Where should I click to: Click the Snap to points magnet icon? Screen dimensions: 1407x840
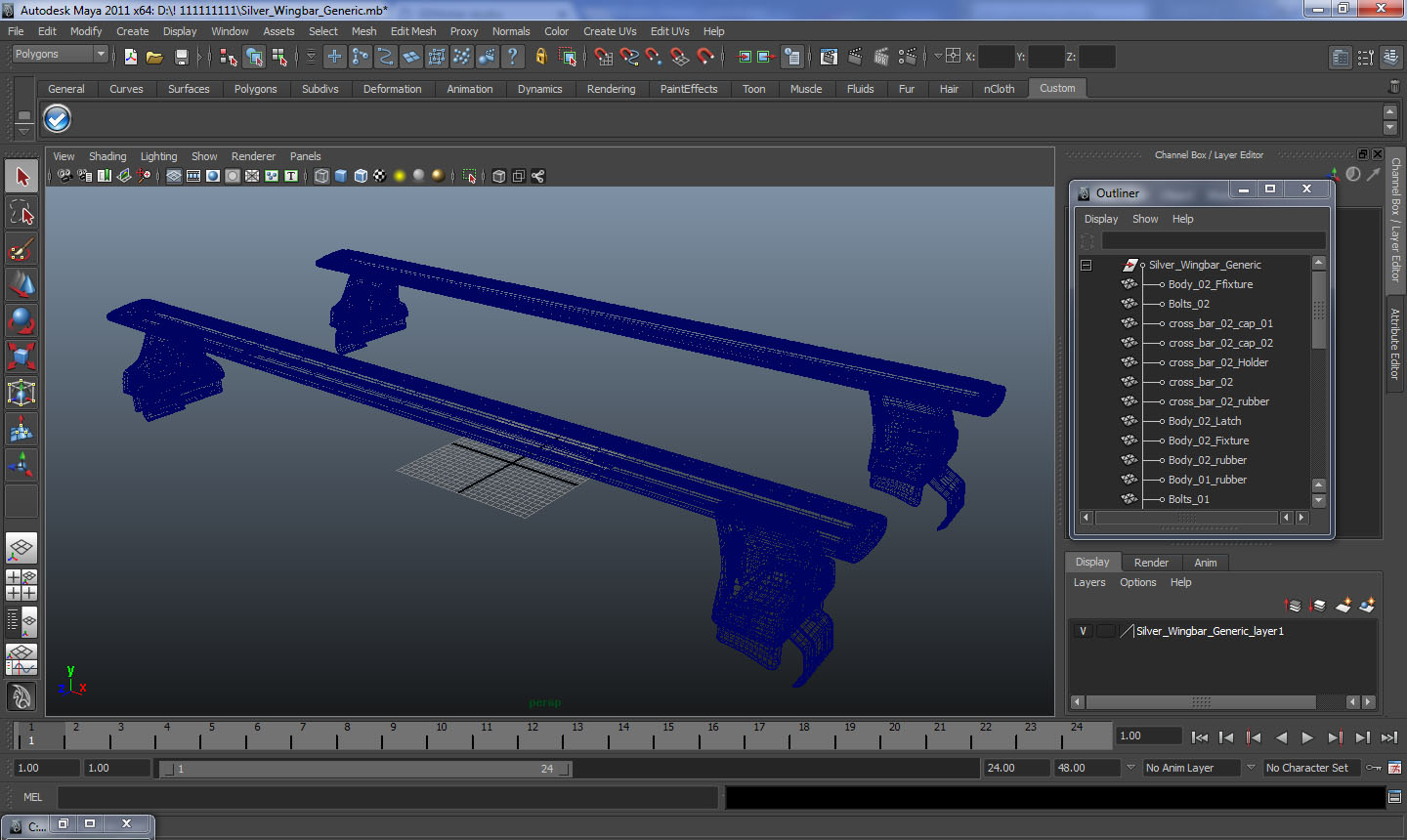tap(654, 57)
